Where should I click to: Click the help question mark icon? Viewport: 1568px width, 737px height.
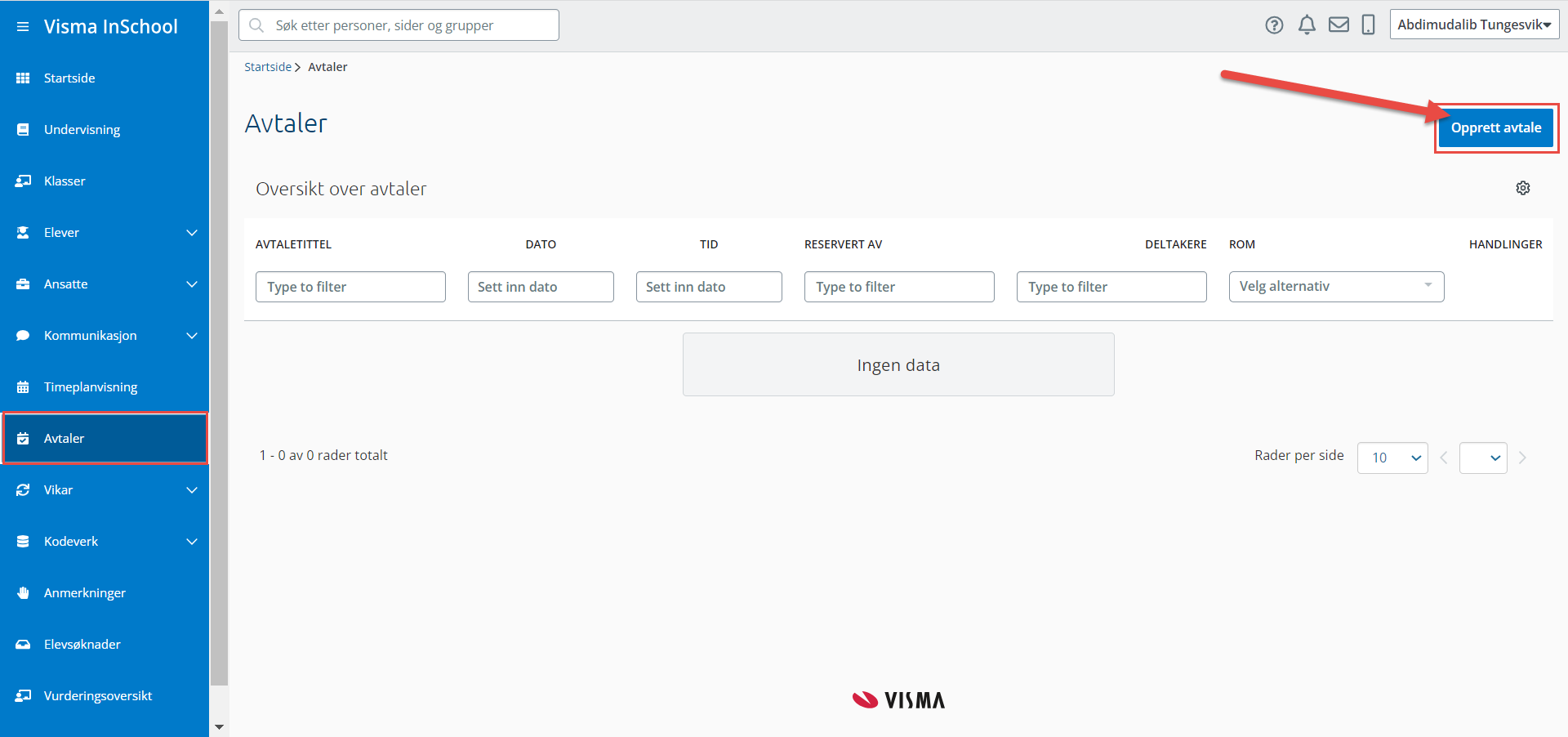tap(1274, 25)
